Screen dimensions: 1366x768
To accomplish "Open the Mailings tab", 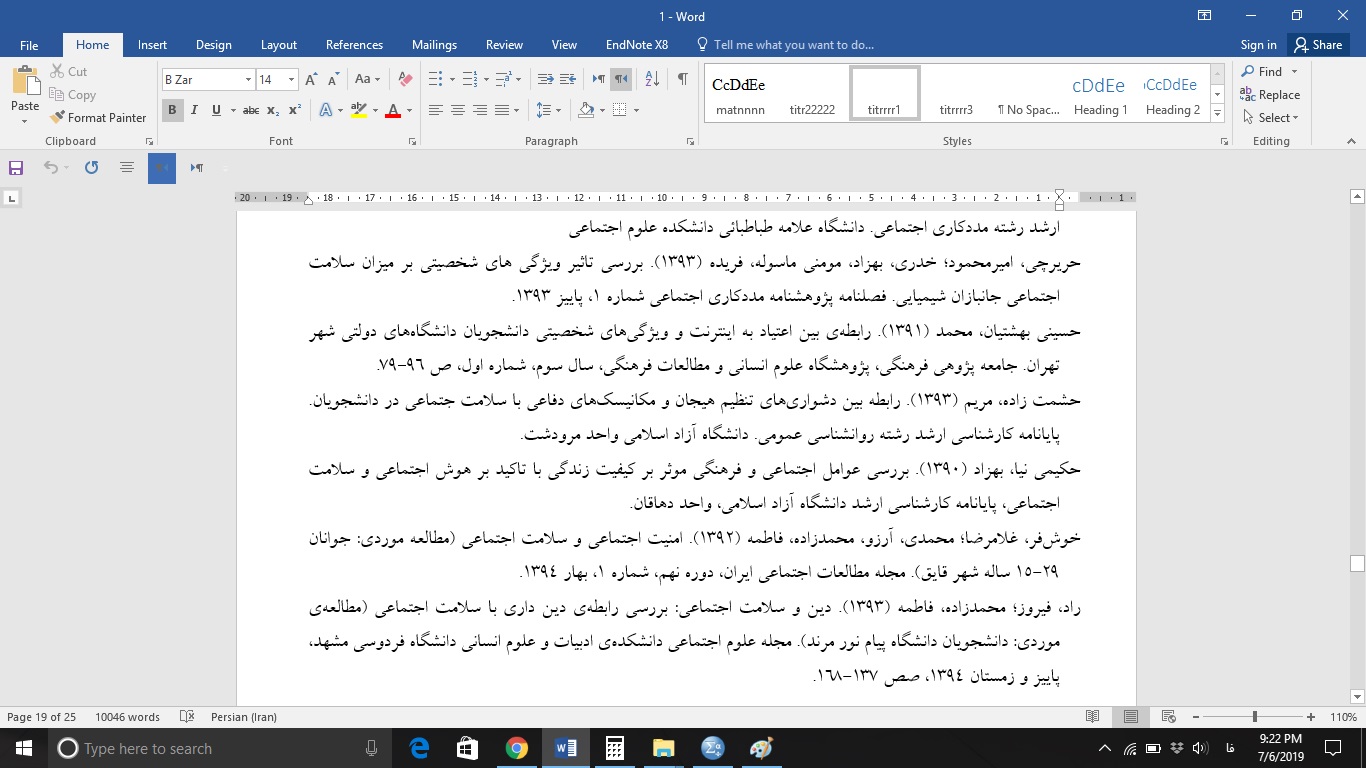I will [434, 45].
